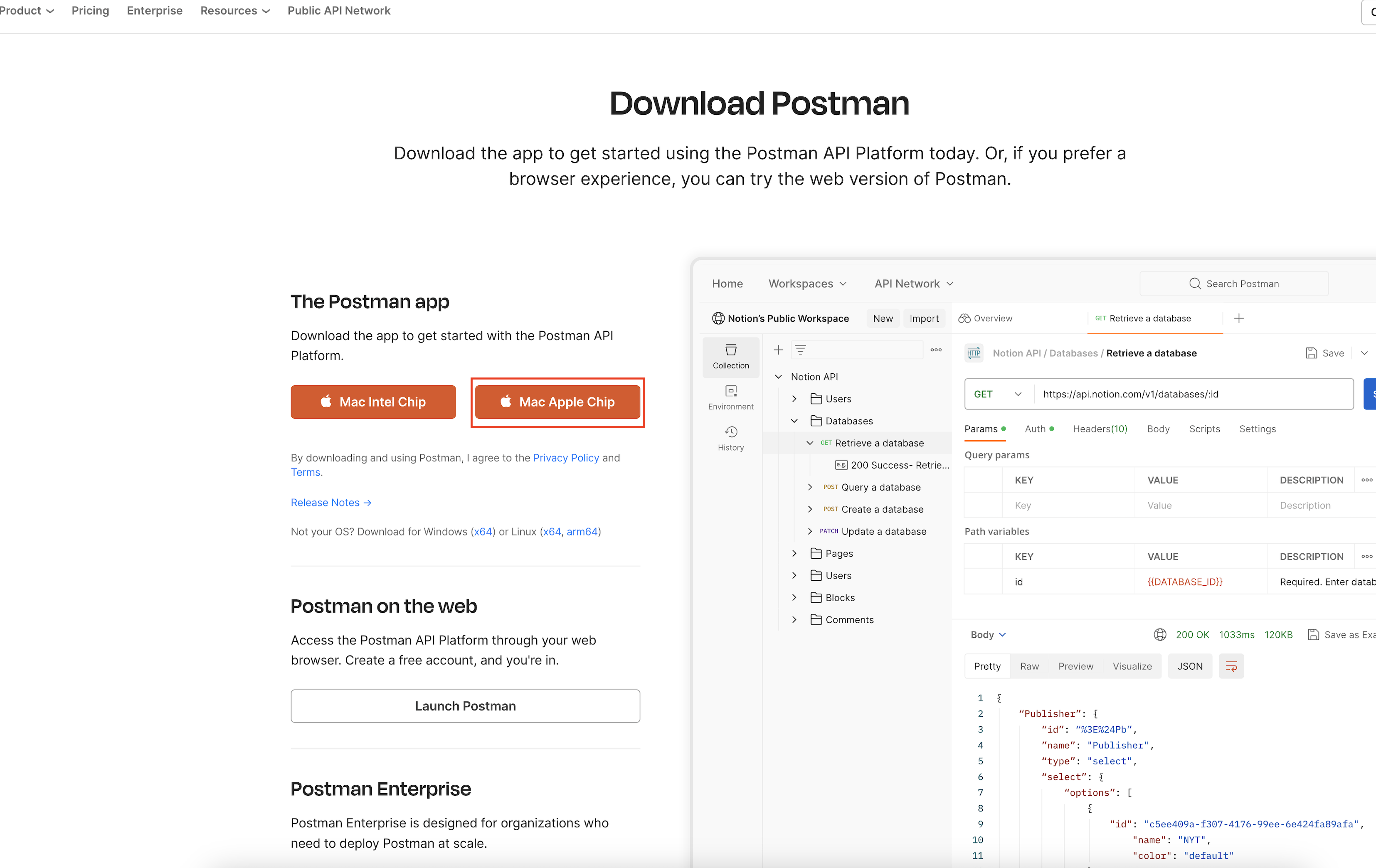Open the Environment sidebar icon
Screen dimensions: 1376x868
point(730,398)
